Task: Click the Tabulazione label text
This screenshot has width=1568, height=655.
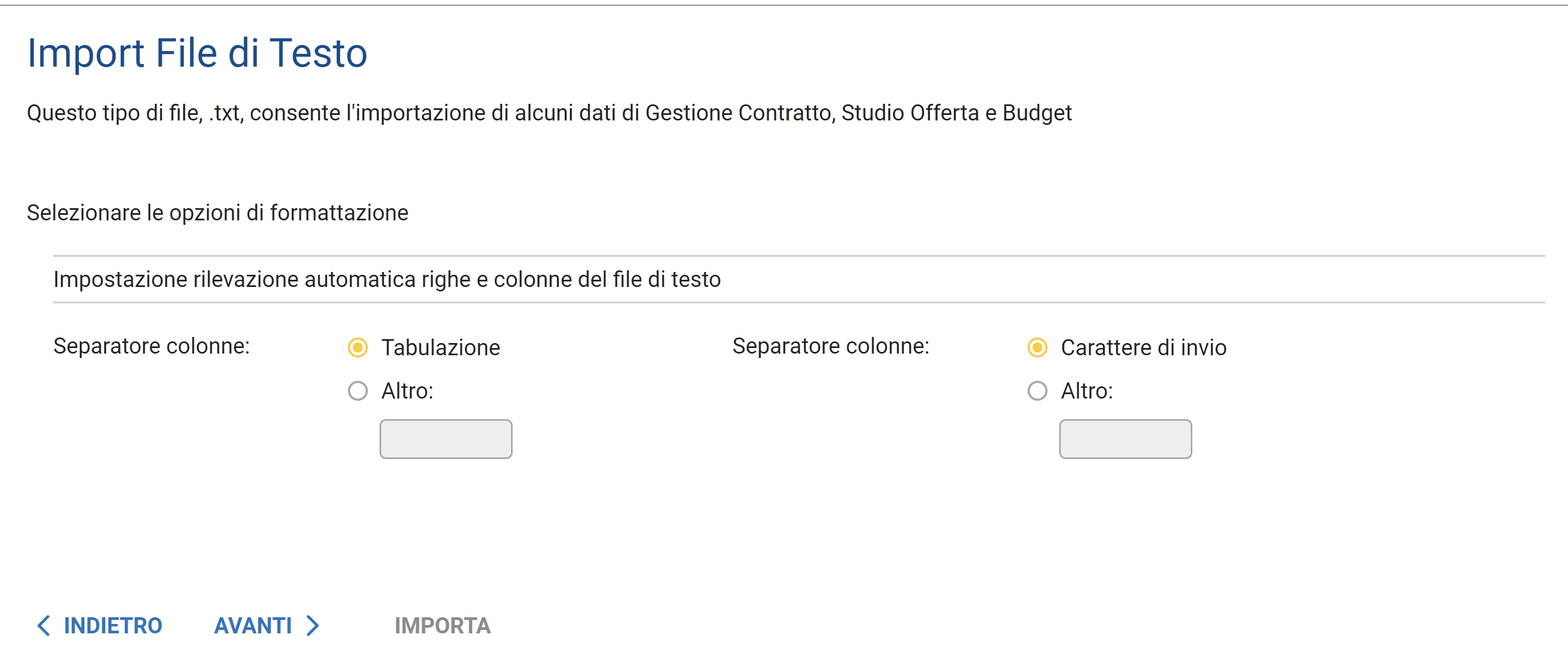Action: click(x=441, y=347)
